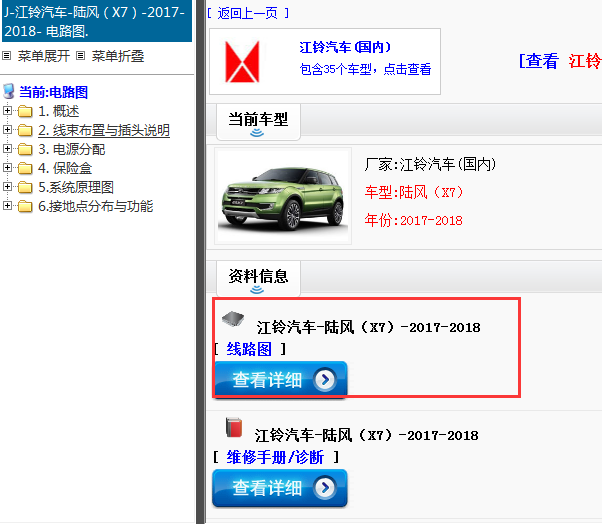Expand the 1. 概述 tree node

pos(7,111)
